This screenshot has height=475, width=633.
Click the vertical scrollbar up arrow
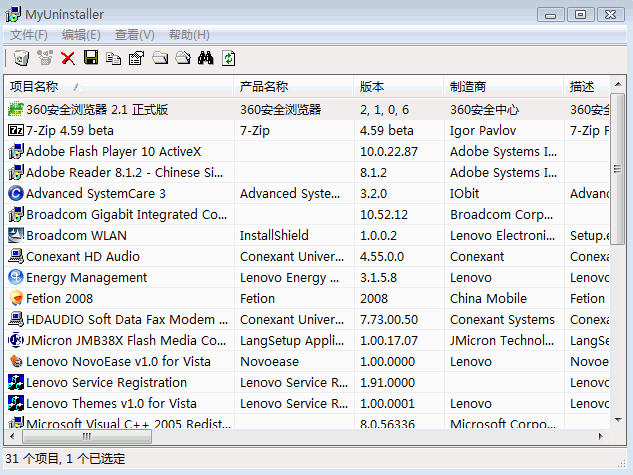[x=618, y=84]
